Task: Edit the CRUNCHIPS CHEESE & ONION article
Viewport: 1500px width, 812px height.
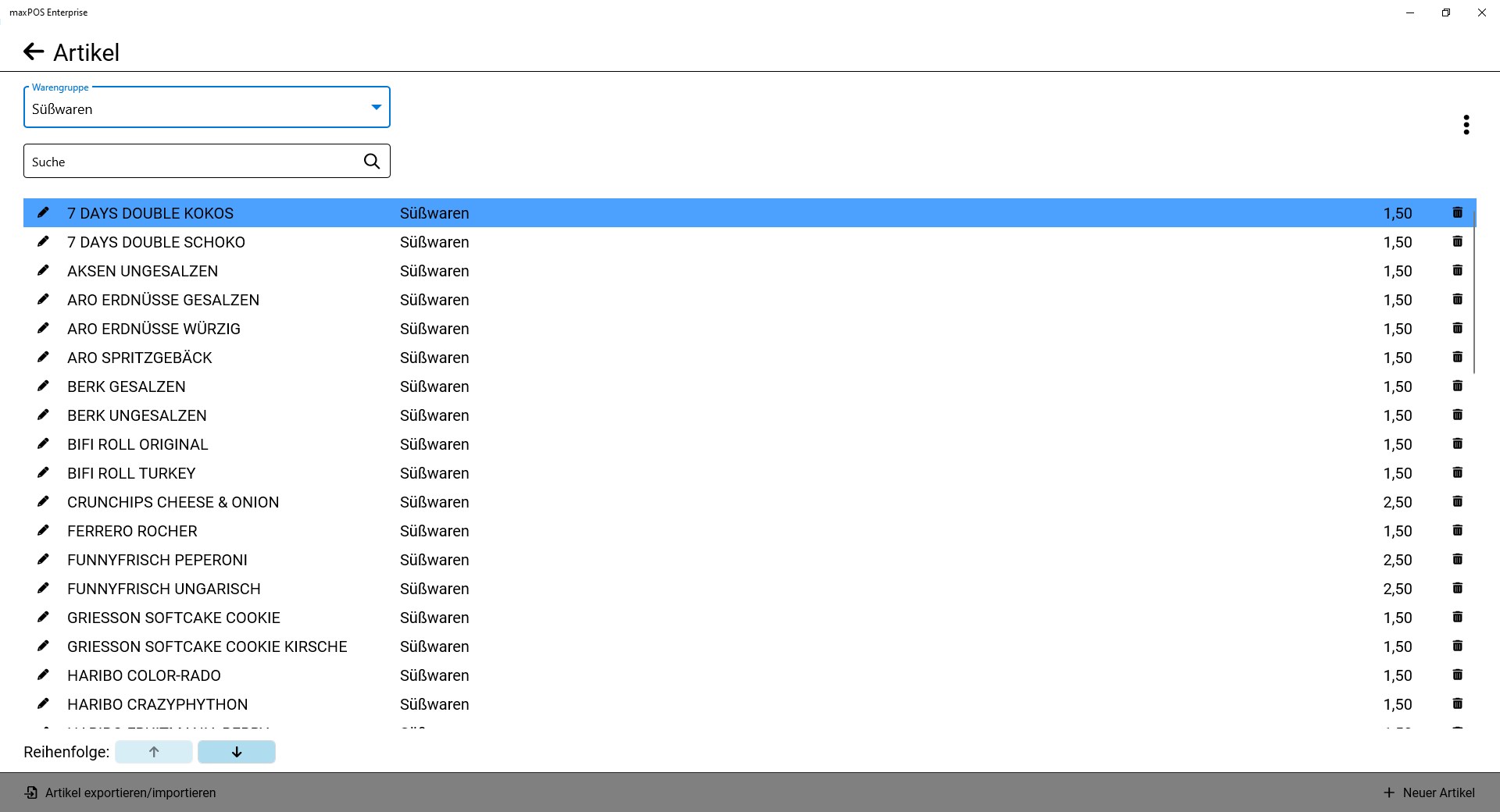Action: pyautogui.click(x=43, y=501)
